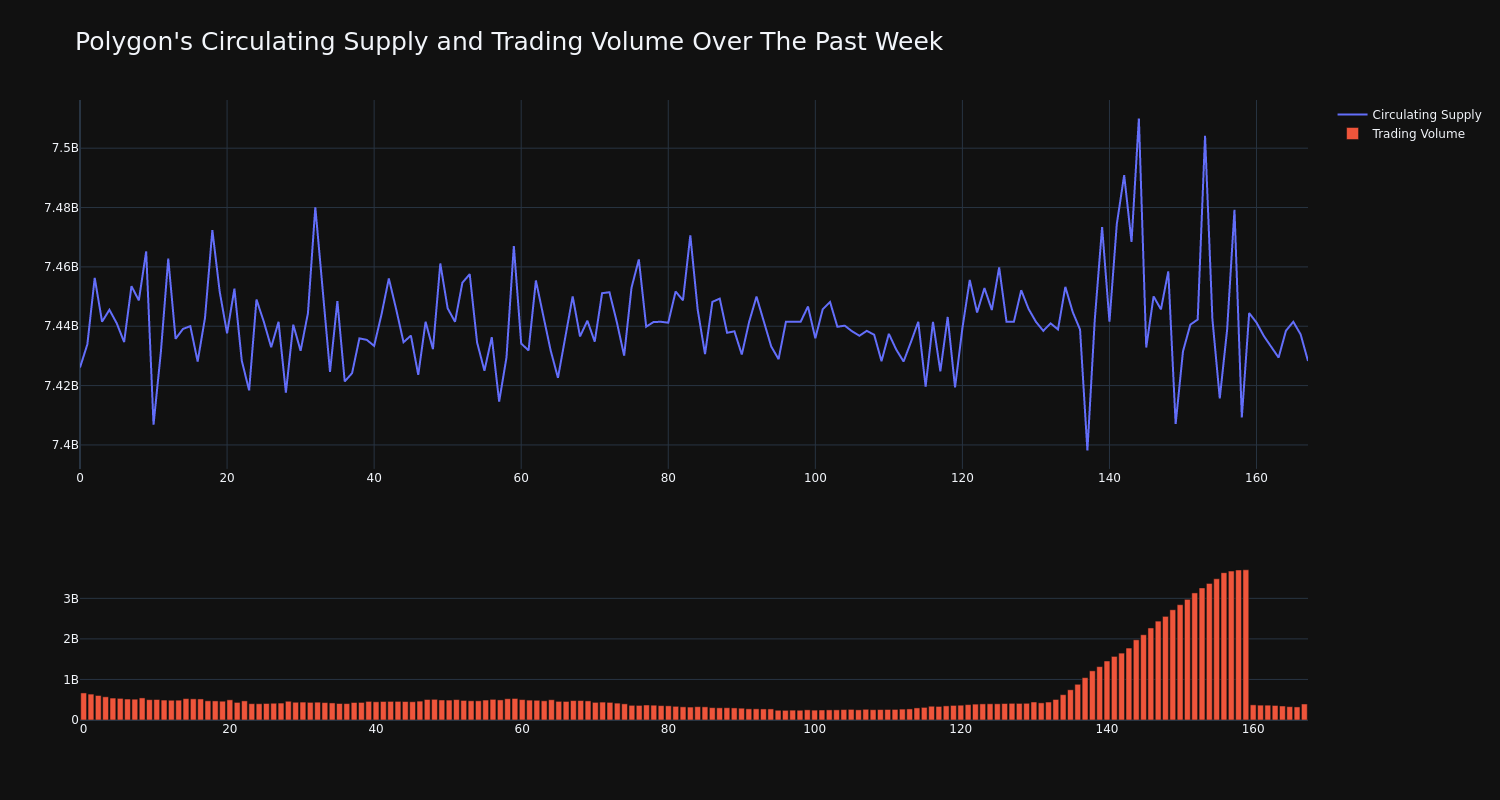The image size is (1500, 800).
Task: Click the 7.44B y-axis label
Action: pos(61,326)
